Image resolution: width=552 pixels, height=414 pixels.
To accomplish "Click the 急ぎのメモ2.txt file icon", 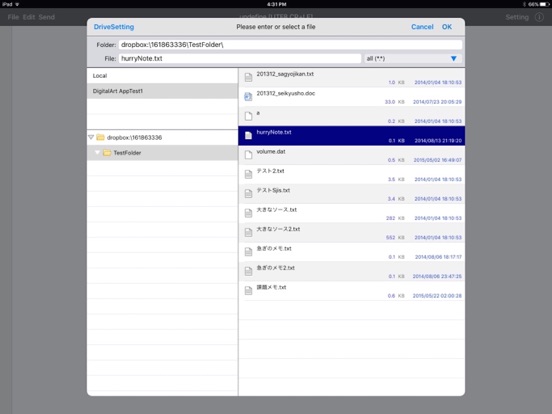I will (x=248, y=271).
